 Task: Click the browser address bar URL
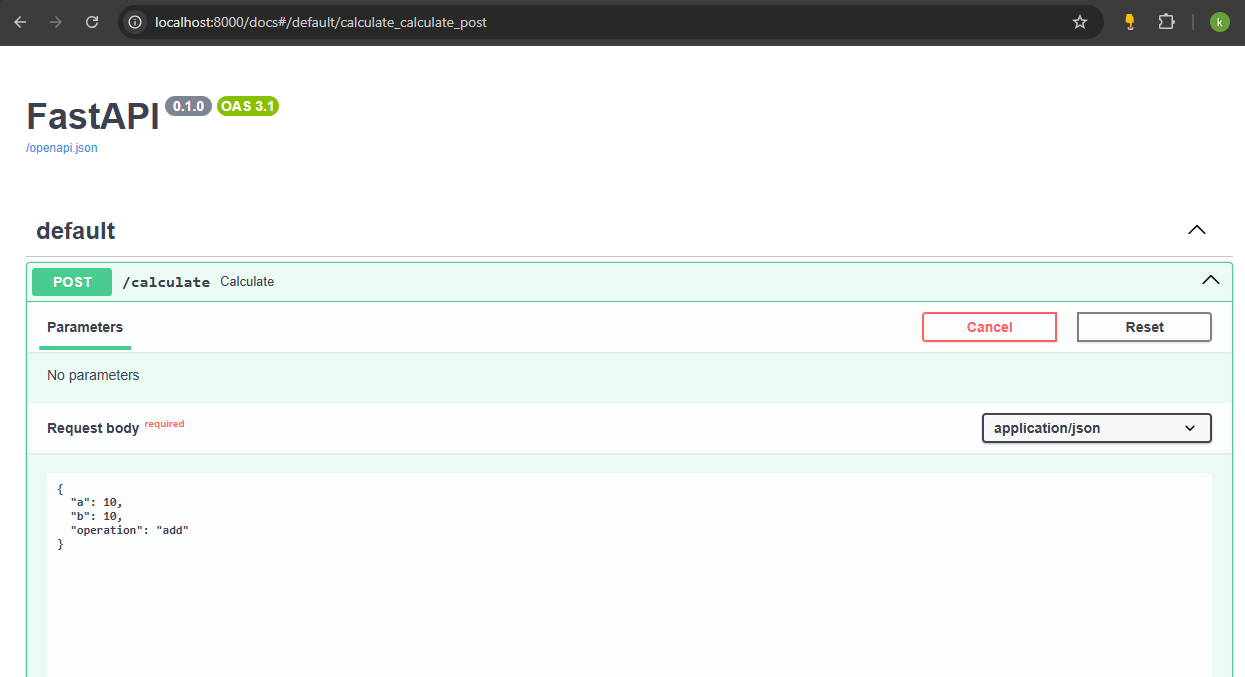click(320, 22)
